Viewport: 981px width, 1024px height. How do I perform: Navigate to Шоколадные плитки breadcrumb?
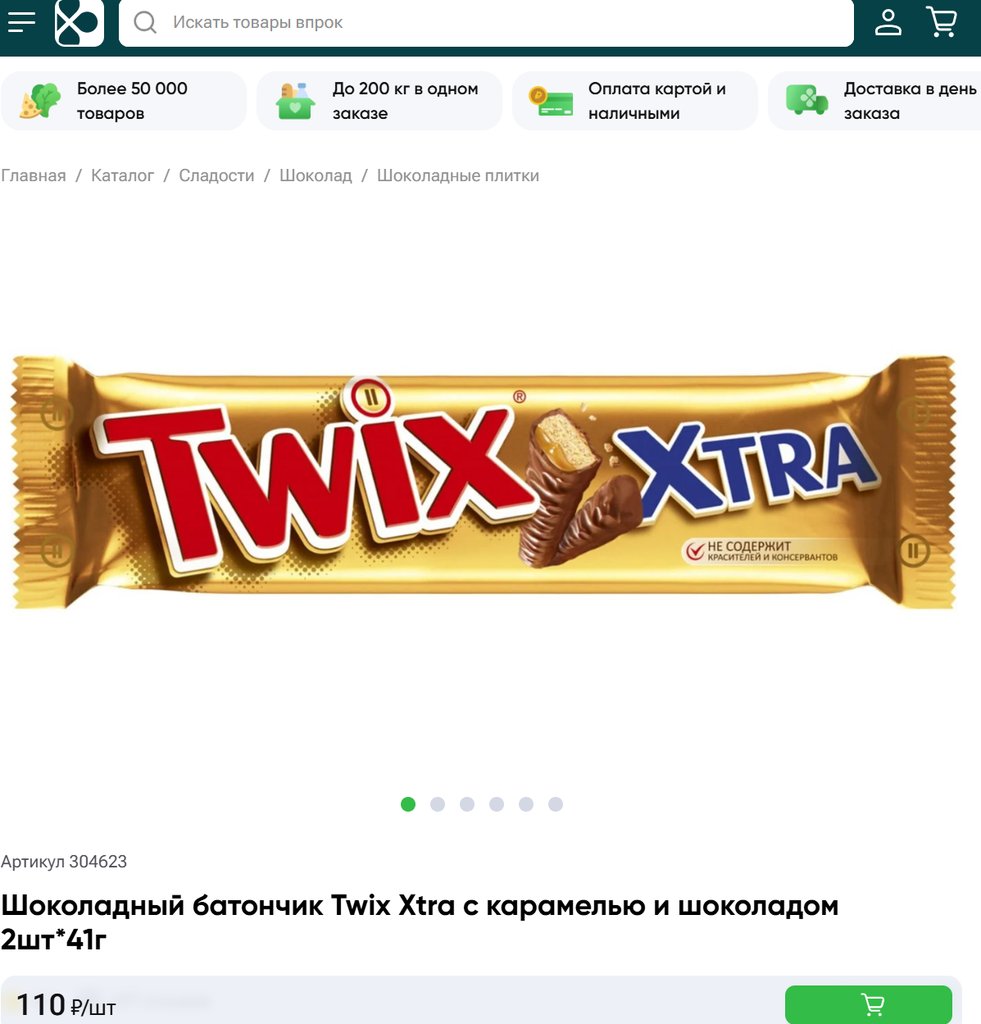pyautogui.click(x=458, y=176)
